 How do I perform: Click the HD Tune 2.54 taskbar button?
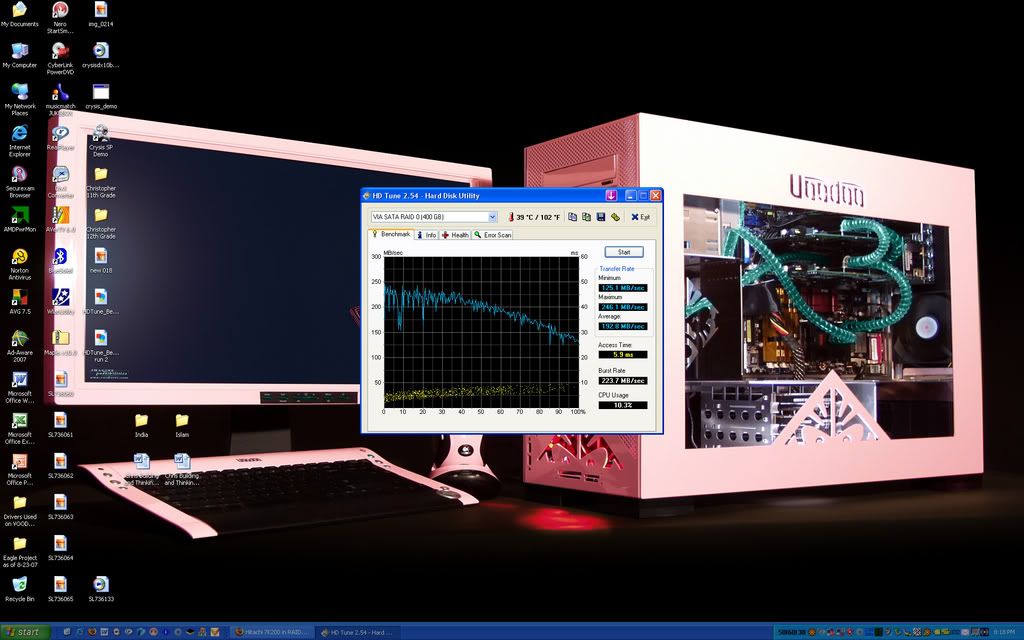[x=358, y=632]
